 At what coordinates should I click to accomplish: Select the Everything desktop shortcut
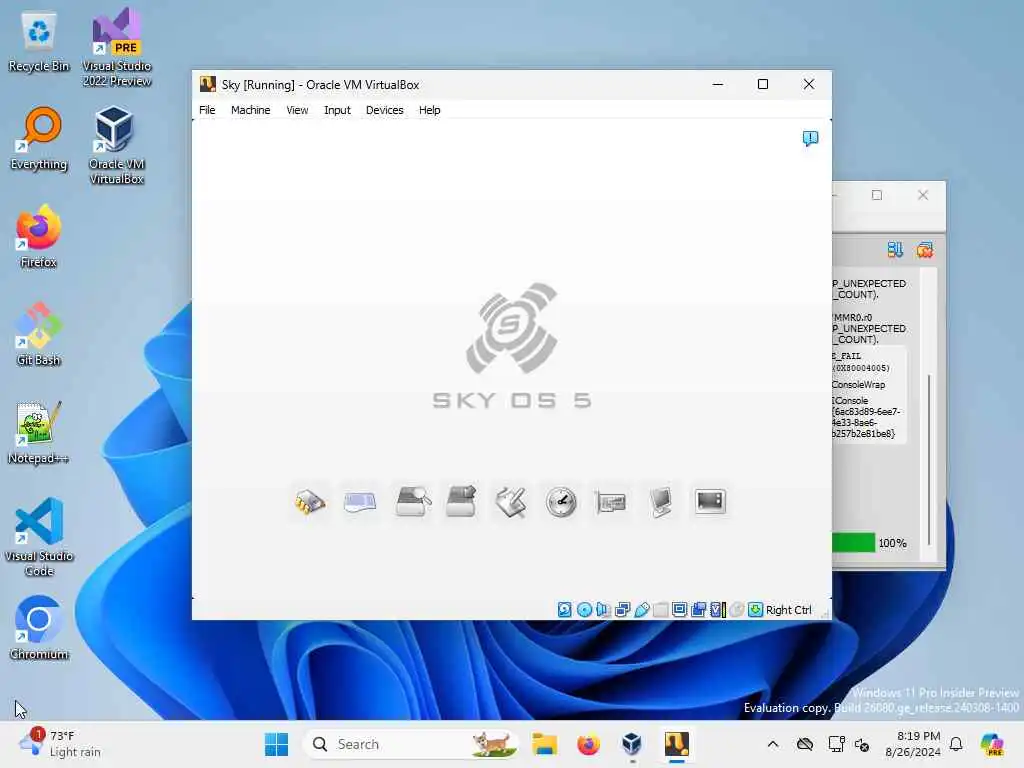tap(39, 138)
